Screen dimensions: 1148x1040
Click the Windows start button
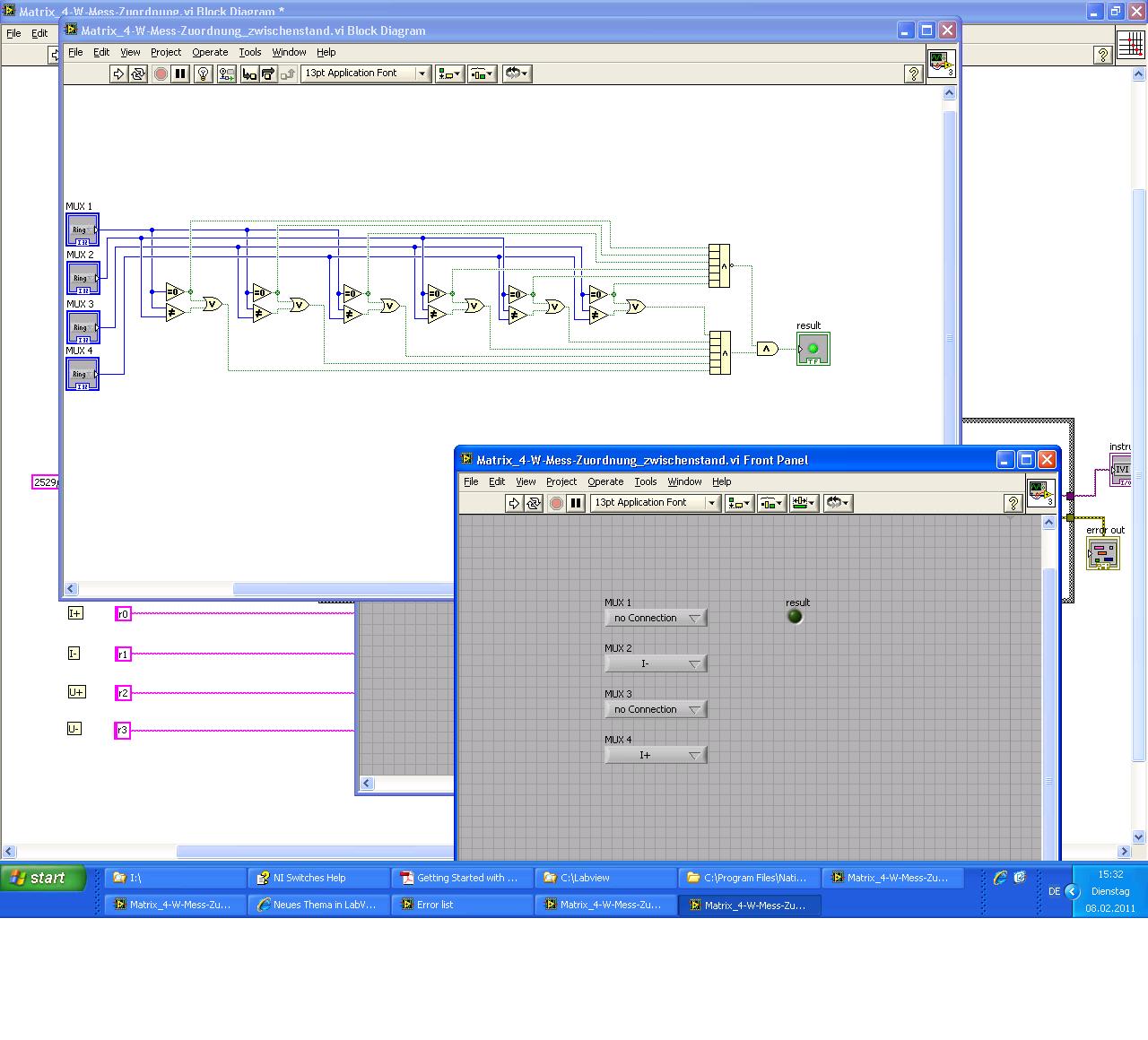tap(44, 878)
